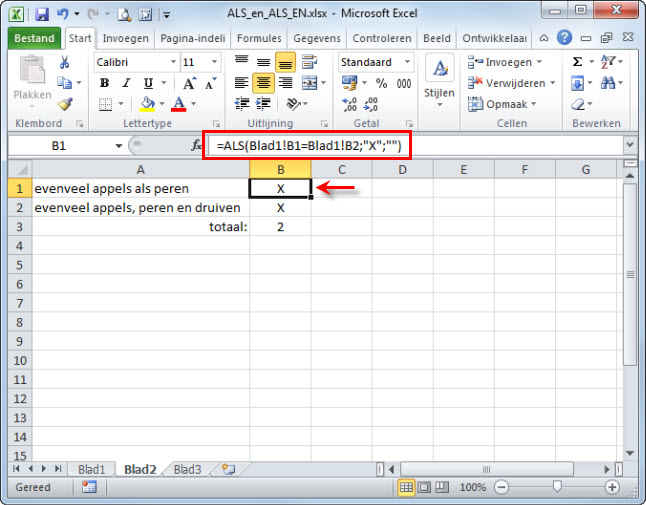Viewport: 646px width, 505px height.
Task: Select the Page Layout view button
Action: click(x=424, y=488)
